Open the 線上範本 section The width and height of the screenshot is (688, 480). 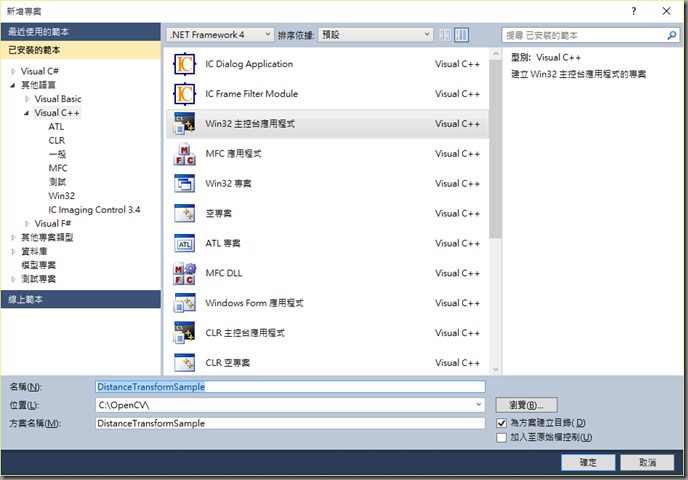point(81,299)
